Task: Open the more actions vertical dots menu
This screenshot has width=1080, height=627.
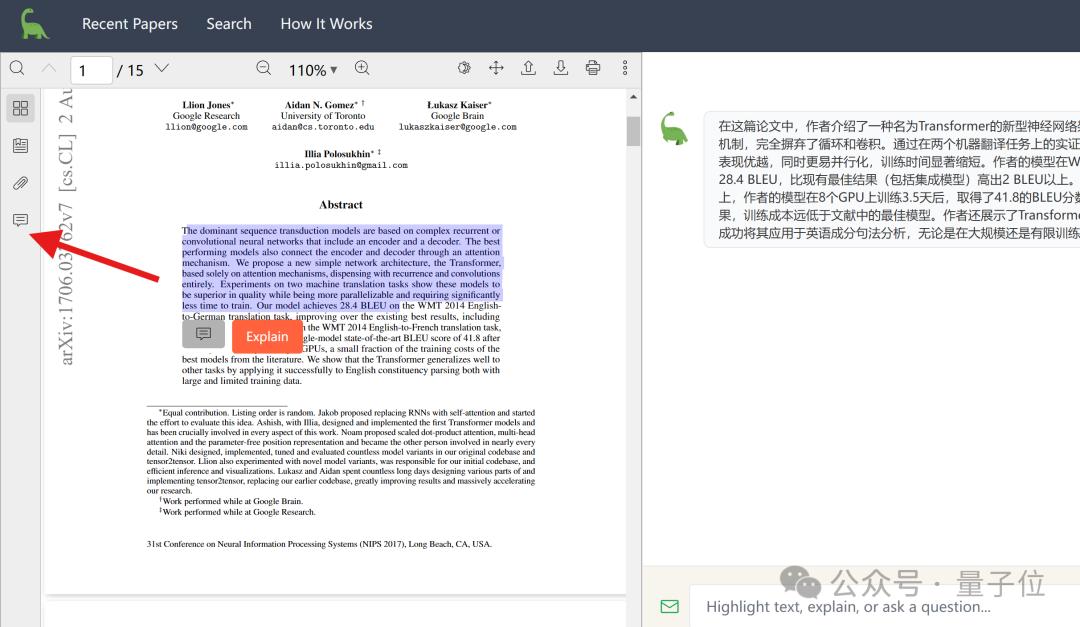Action: (x=625, y=68)
